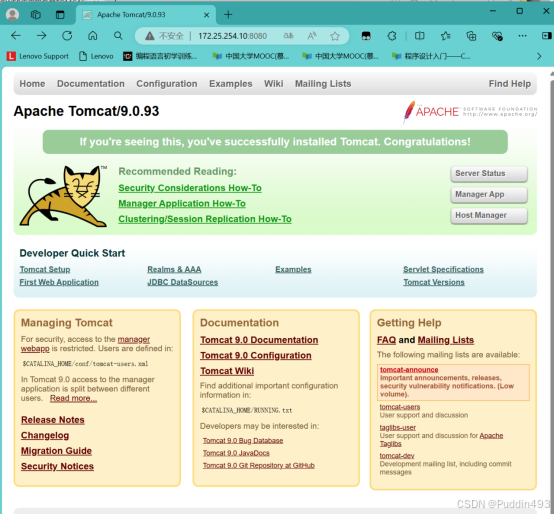The width and height of the screenshot is (554, 515).
Task: Open the Lenovo Support bookmark
Action: point(38,56)
